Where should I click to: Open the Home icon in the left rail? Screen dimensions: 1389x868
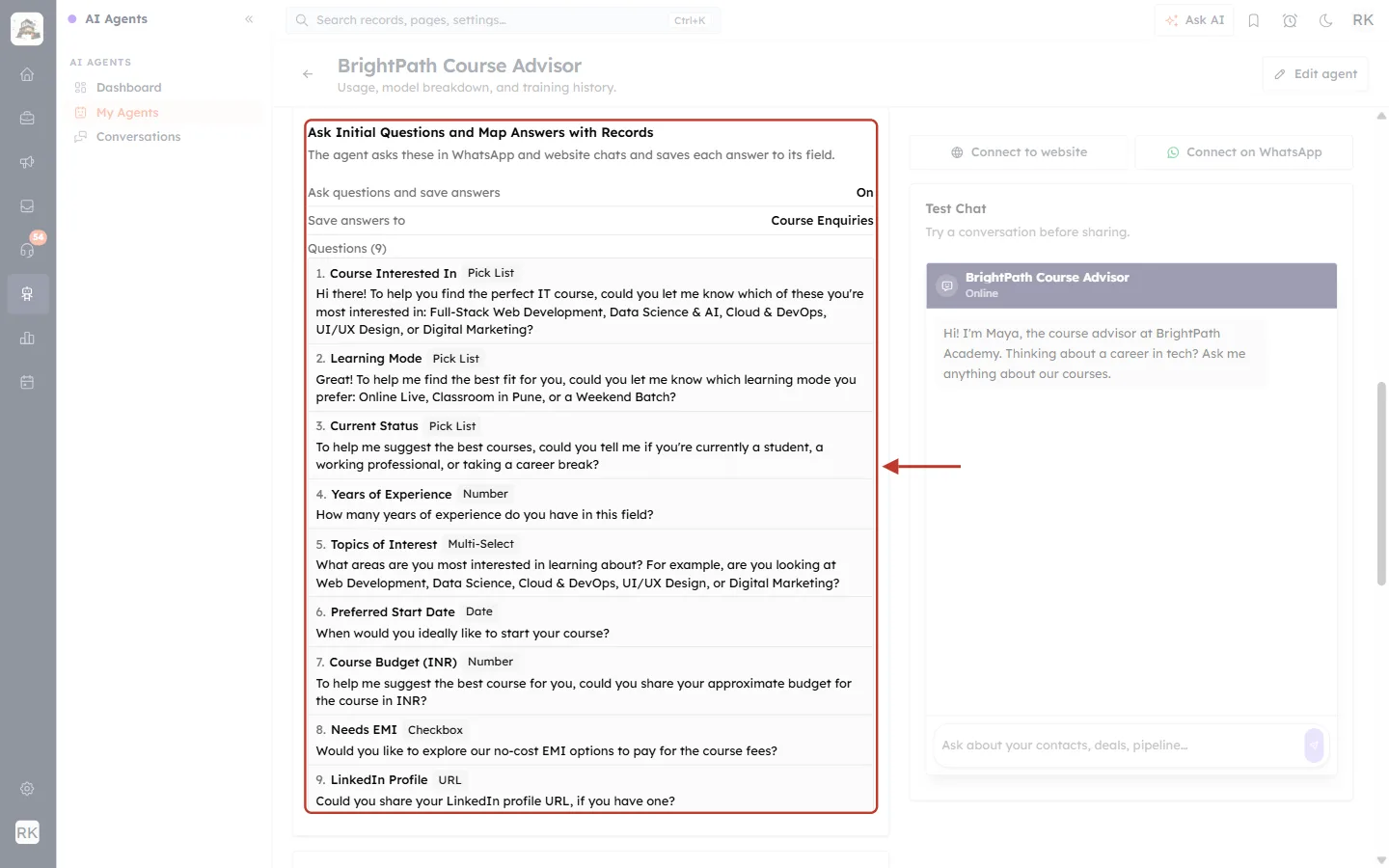pyautogui.click(x=27, y=74)
